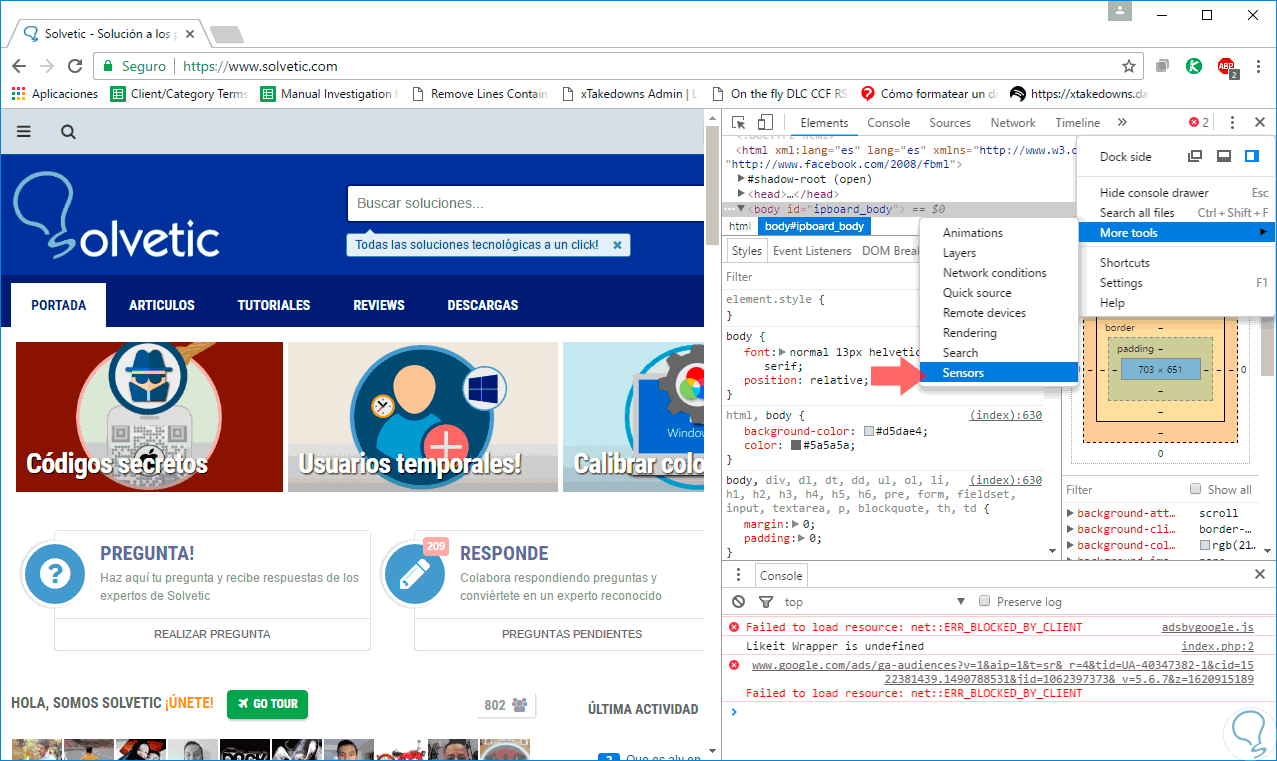This screenshot has height=761, width=1277.
Task: Switch to the Network tab
Action: coord(1013,123)
